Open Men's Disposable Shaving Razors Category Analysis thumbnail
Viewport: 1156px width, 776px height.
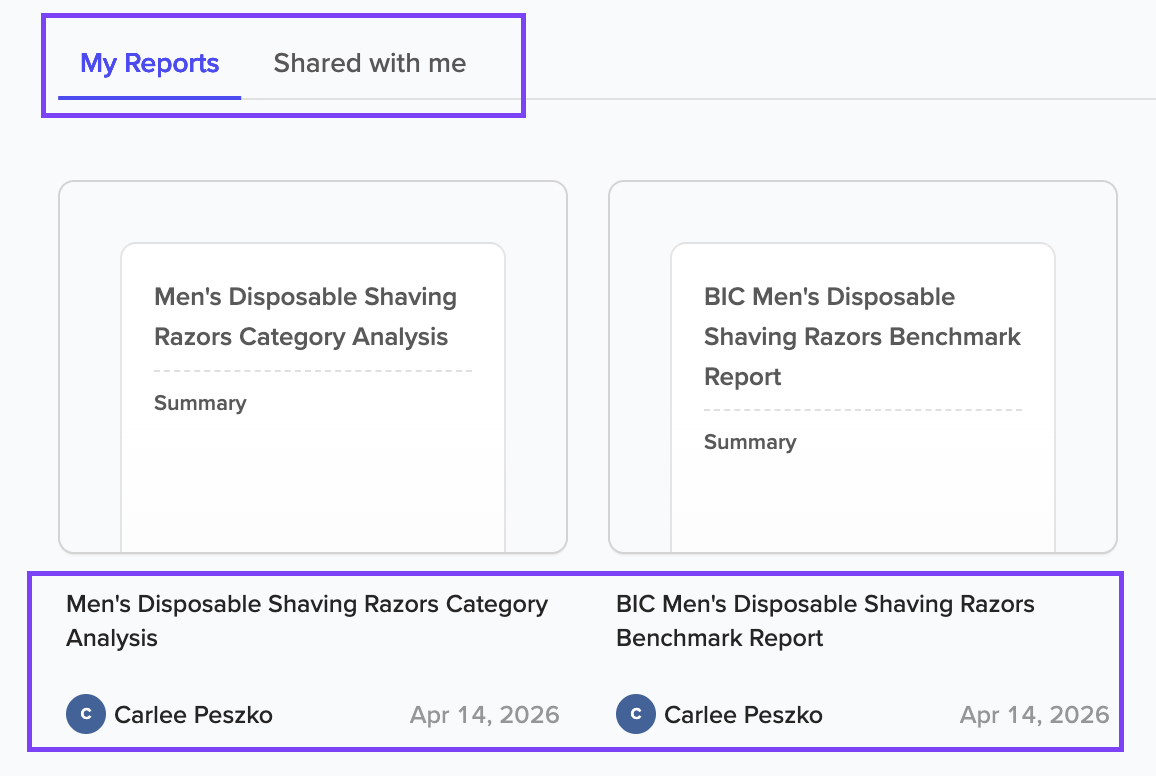click(313, 367)
